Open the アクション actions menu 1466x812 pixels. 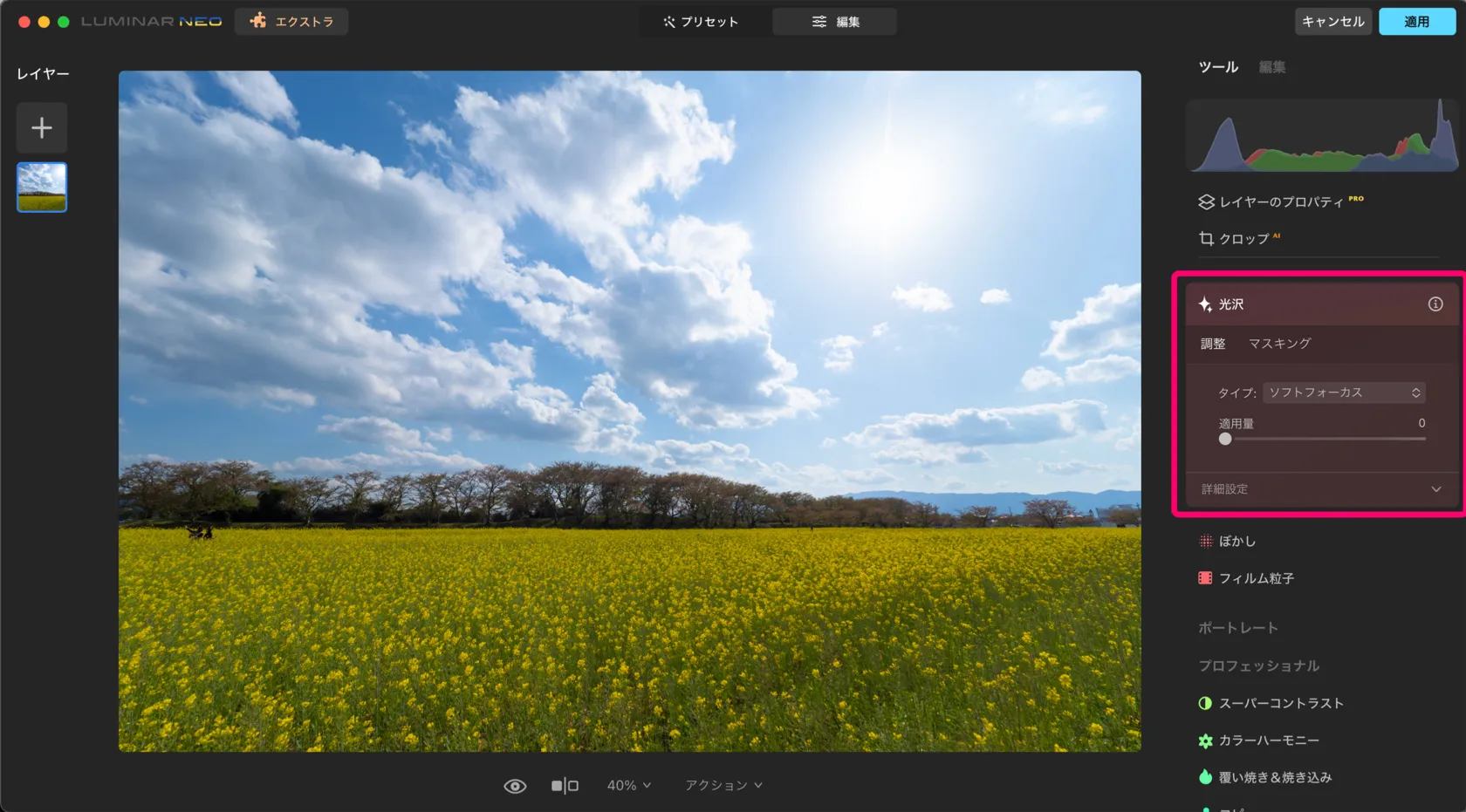tap(723, 786)
